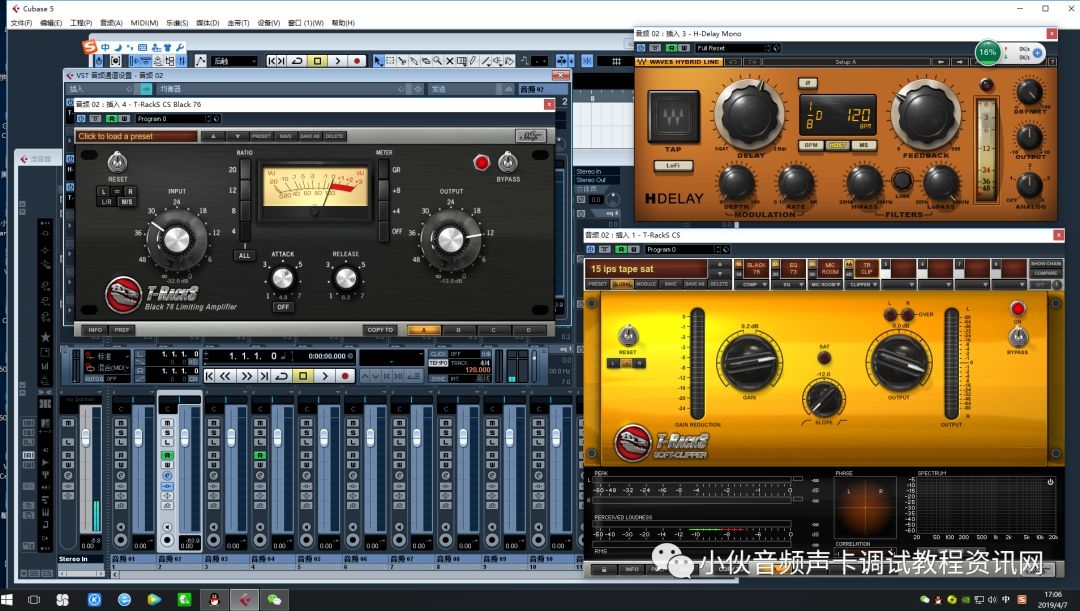Select the scissors split tool in the Cubase toolbar
The height and width of the screenshot is (611, 1080).
tap(402, 61)
